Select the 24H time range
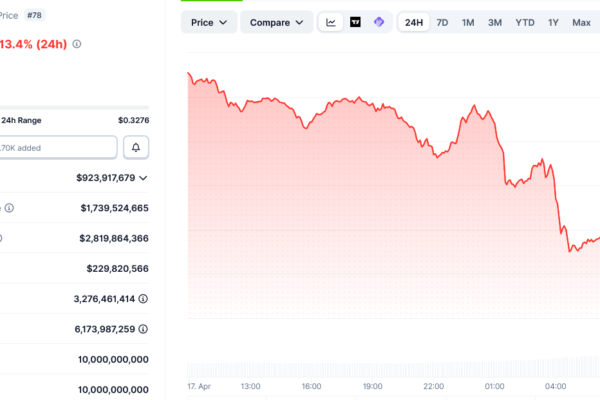 [414, 22]
